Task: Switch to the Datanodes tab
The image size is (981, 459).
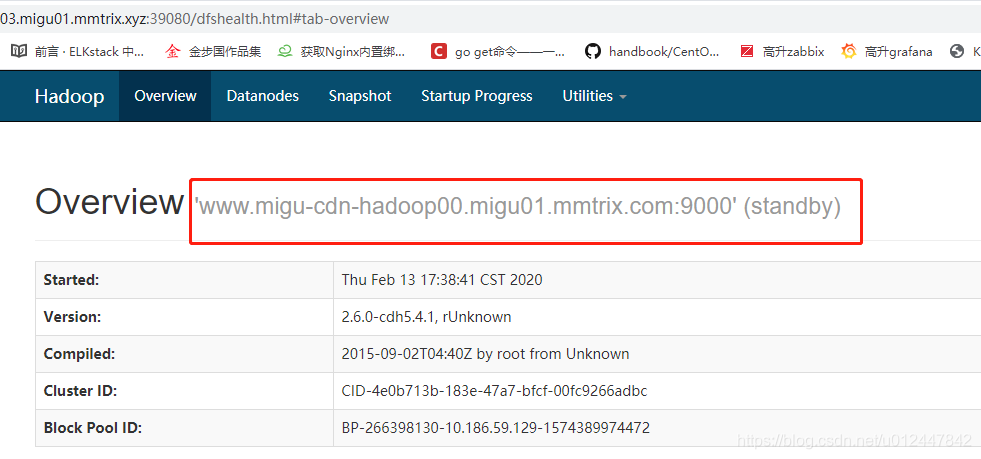Action: pos(263,96)
